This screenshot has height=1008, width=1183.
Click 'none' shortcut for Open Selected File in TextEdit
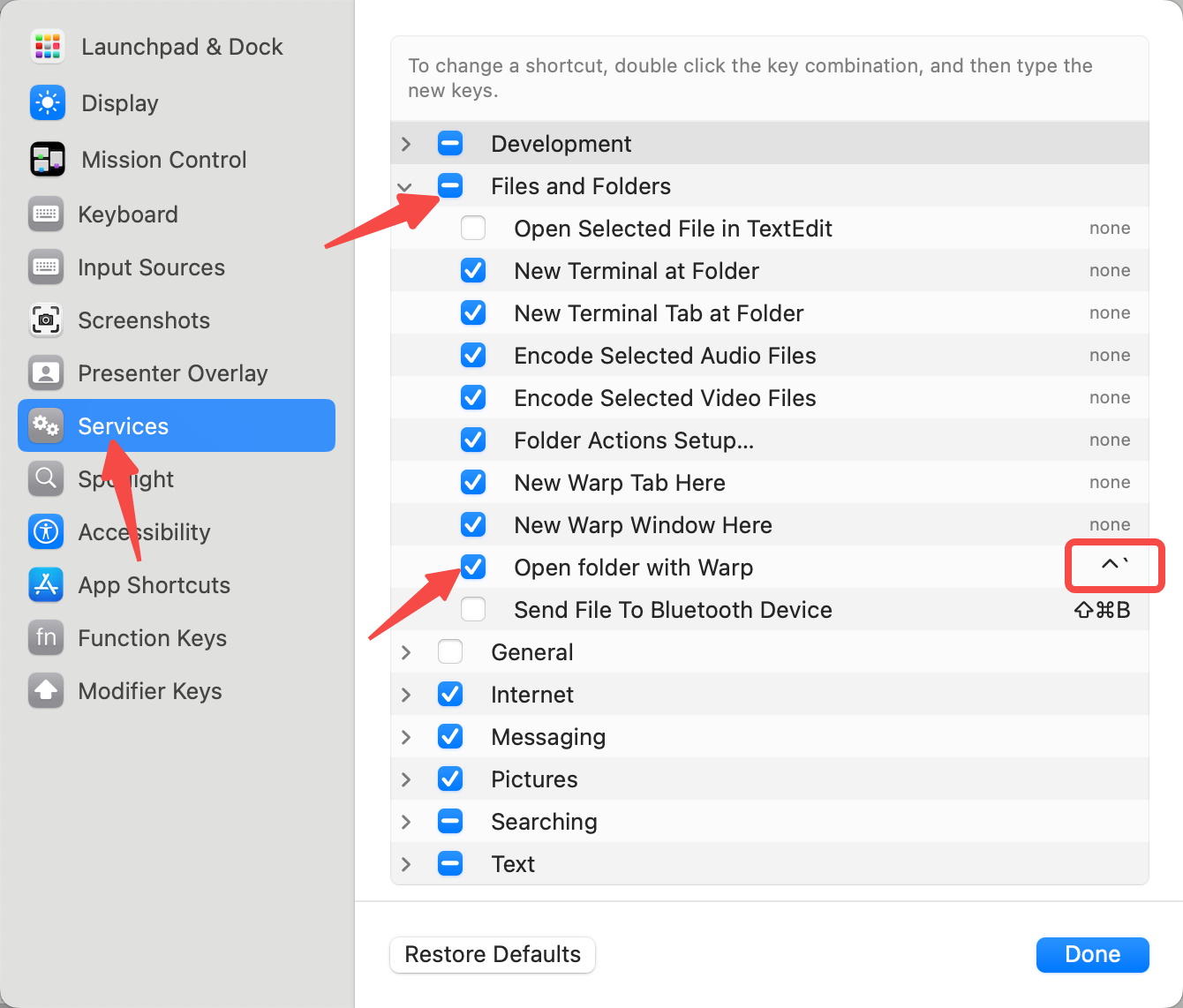click(1110, 228)
